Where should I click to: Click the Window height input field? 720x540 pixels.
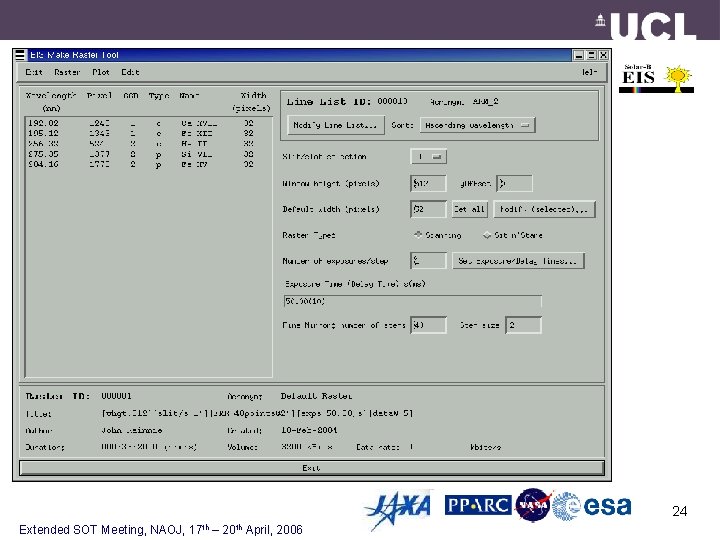428,183
